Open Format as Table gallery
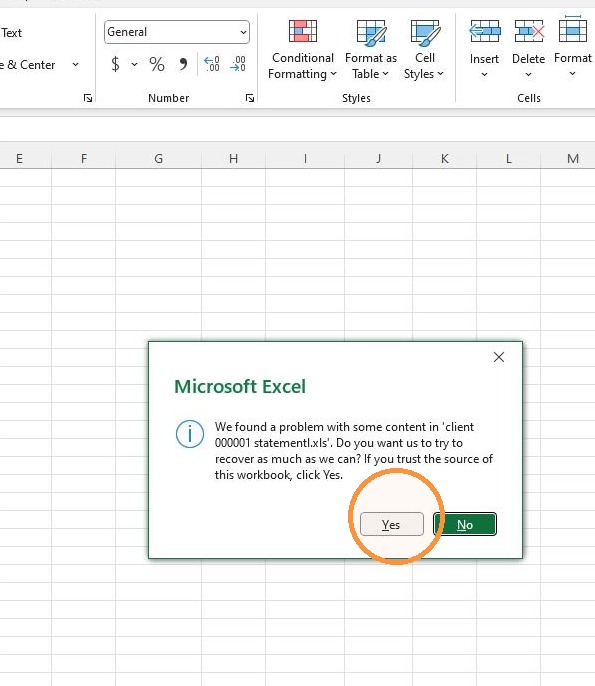The width and height of the screenshot is (595, 686). pos(371,50)
